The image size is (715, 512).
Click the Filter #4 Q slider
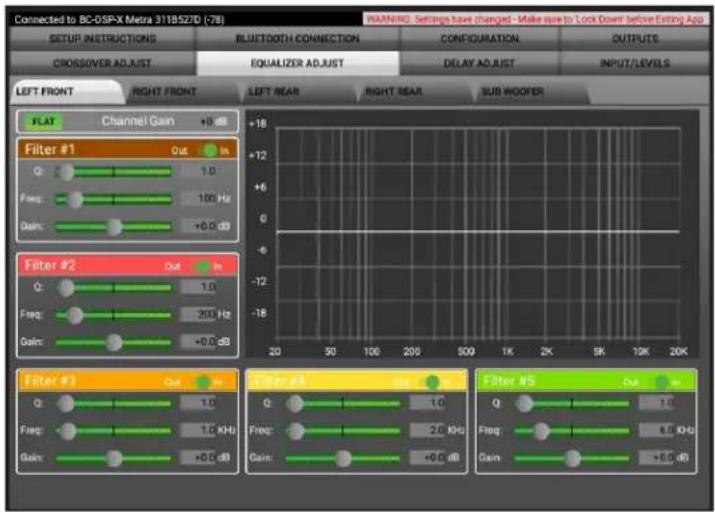coord(343,403)
